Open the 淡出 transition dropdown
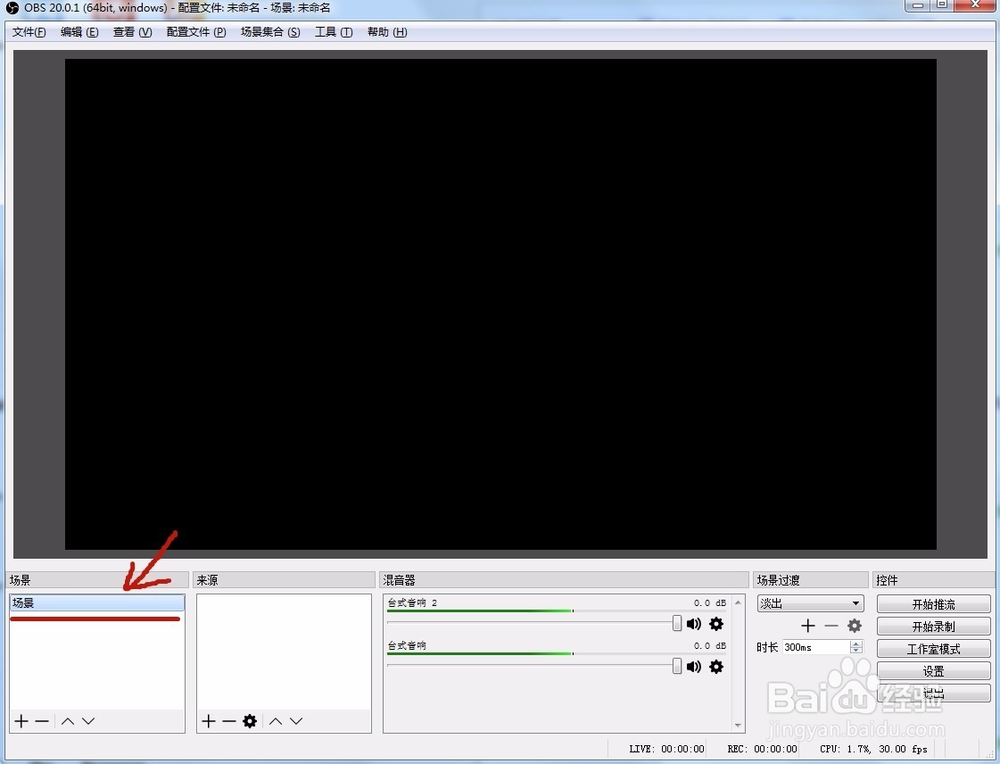The height and width of the screenshot is (764, 1000). coord(810,603)
